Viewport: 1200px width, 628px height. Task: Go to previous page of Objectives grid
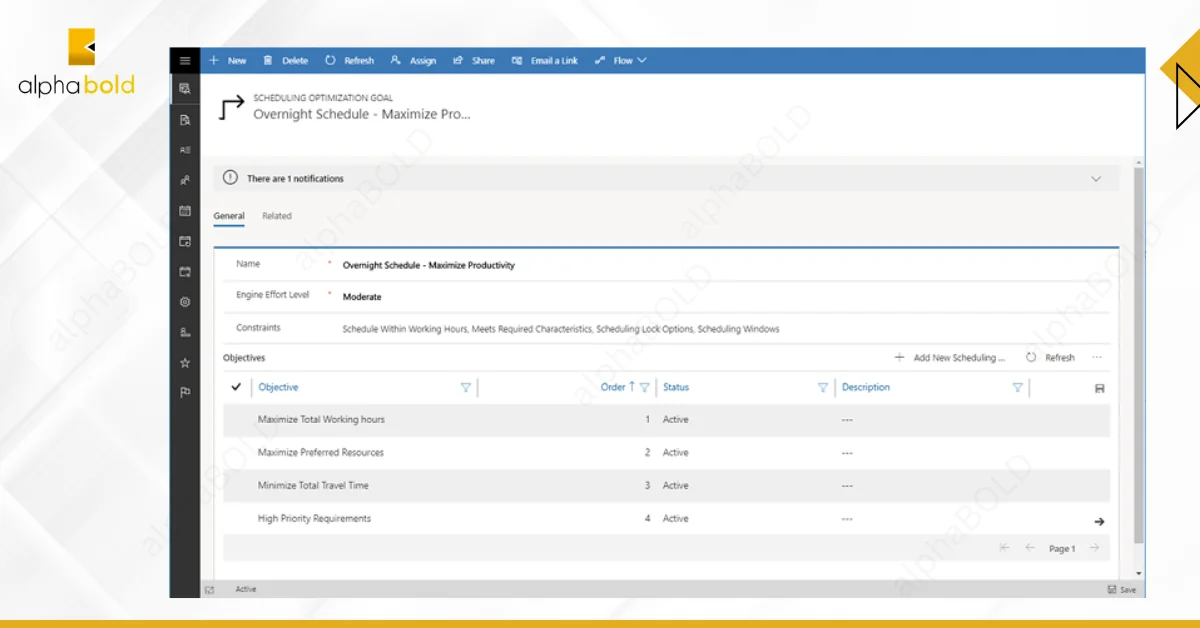(1029, 548)
